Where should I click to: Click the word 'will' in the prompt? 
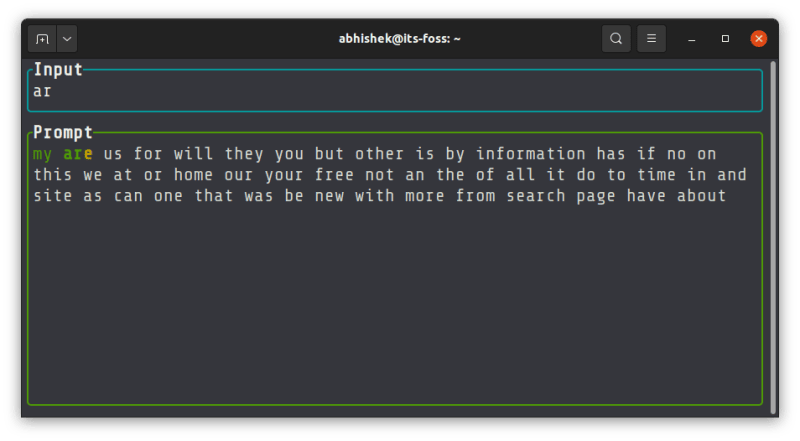pyautogui.click(x=193, y=154)
